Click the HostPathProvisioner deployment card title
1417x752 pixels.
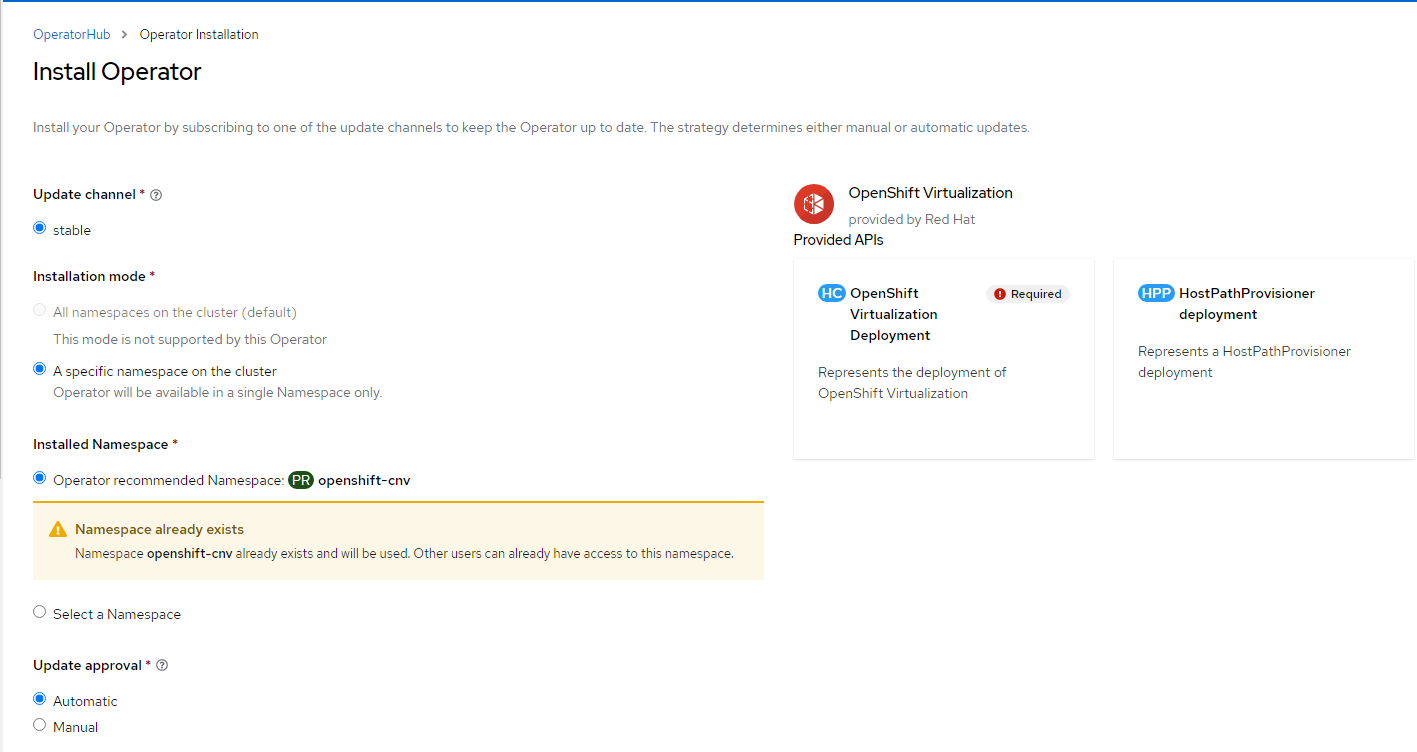pos(1247,304)
